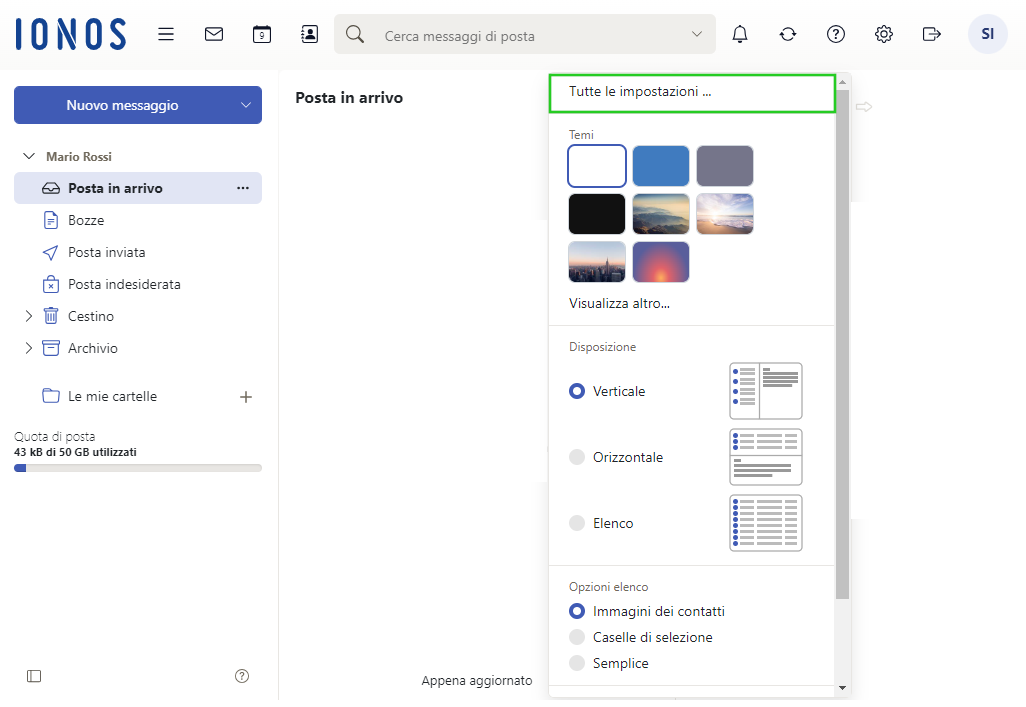Screen dimensions: 1026x707
Task: Click the Cestino folder label
Action: (91, 316)
